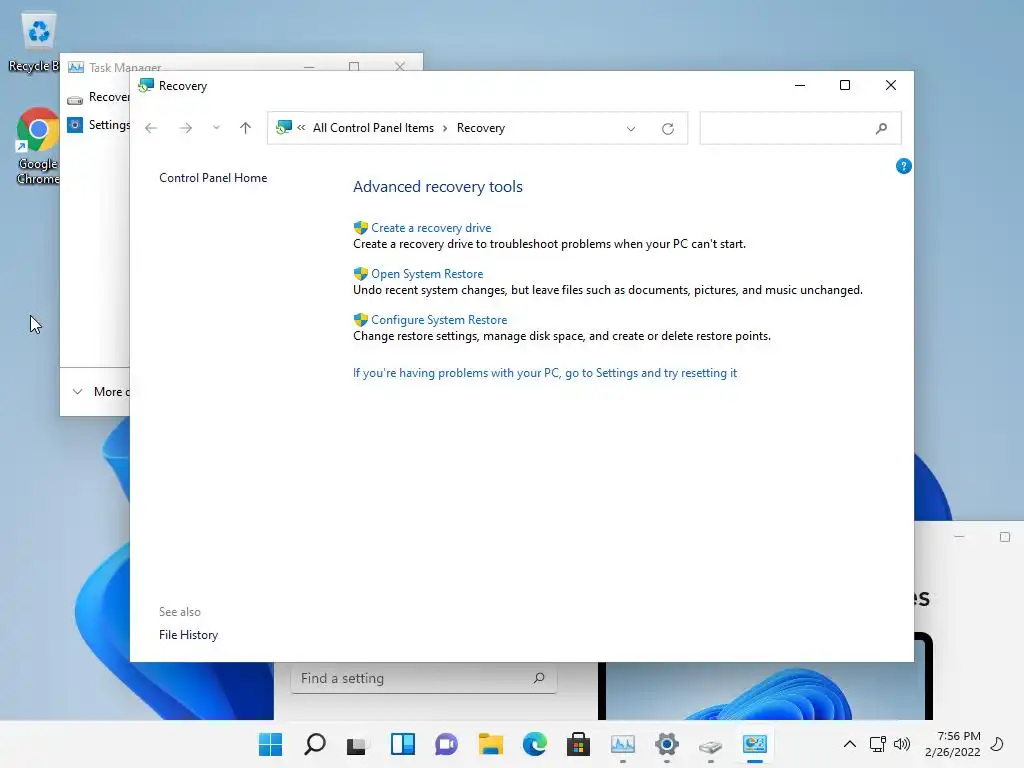The height and width of the screenshot is (768, 1024).
Task: Launch Open System Restore
Action: click(x=427, y=274)
